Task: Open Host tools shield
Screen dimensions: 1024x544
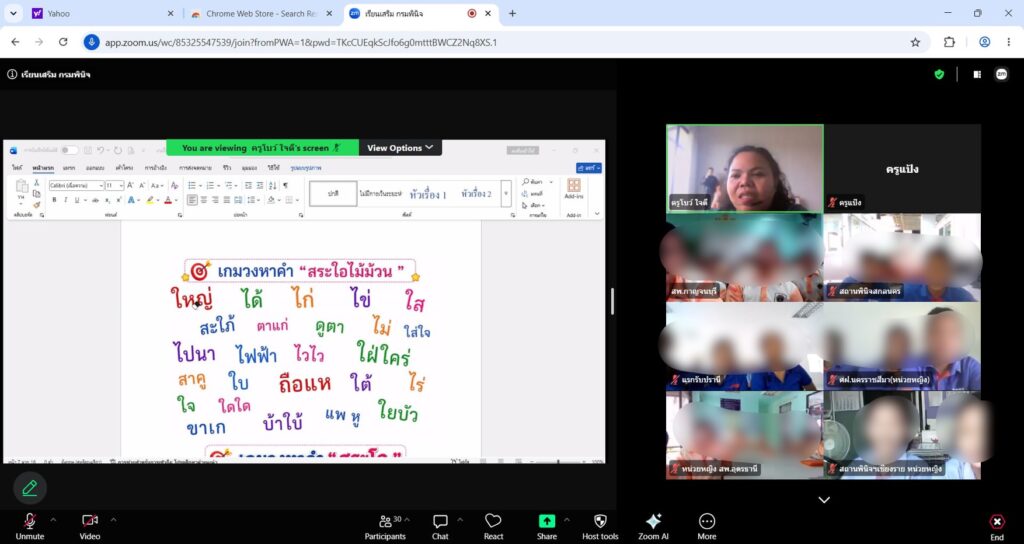Action: (600, 526)
